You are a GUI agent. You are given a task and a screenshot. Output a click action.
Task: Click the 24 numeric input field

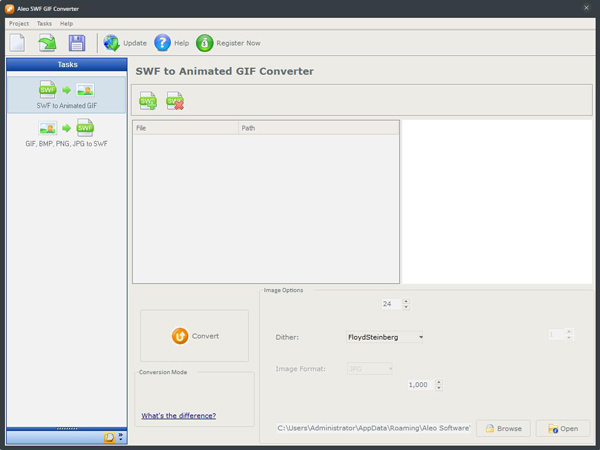[x=391, y=304]
